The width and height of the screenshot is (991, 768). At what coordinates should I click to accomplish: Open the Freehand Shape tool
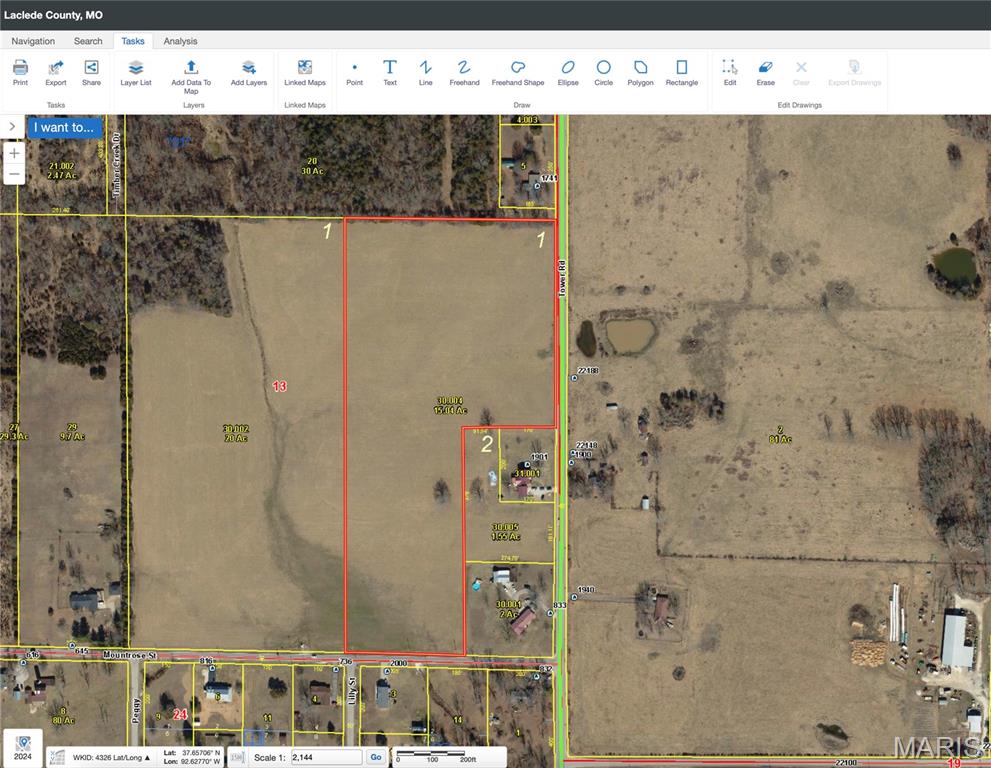518,70
